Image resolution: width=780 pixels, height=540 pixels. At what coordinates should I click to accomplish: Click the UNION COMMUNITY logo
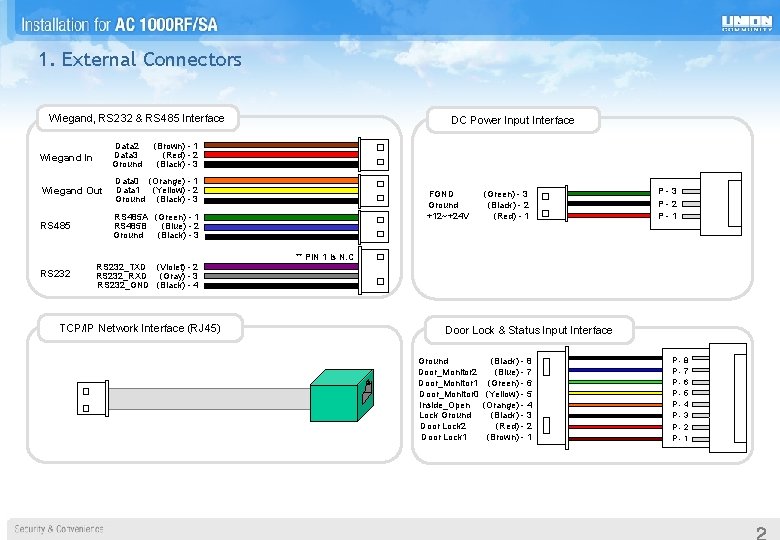(747, 23)
